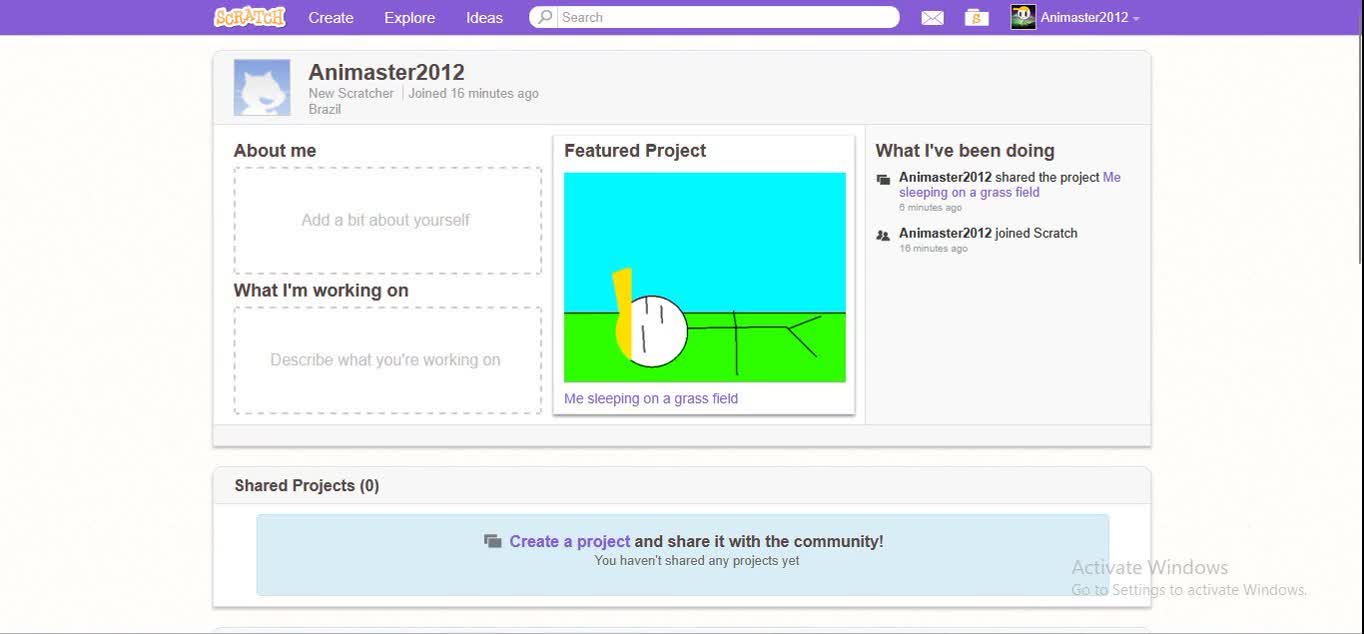Click into the Search field

point(726,17)
